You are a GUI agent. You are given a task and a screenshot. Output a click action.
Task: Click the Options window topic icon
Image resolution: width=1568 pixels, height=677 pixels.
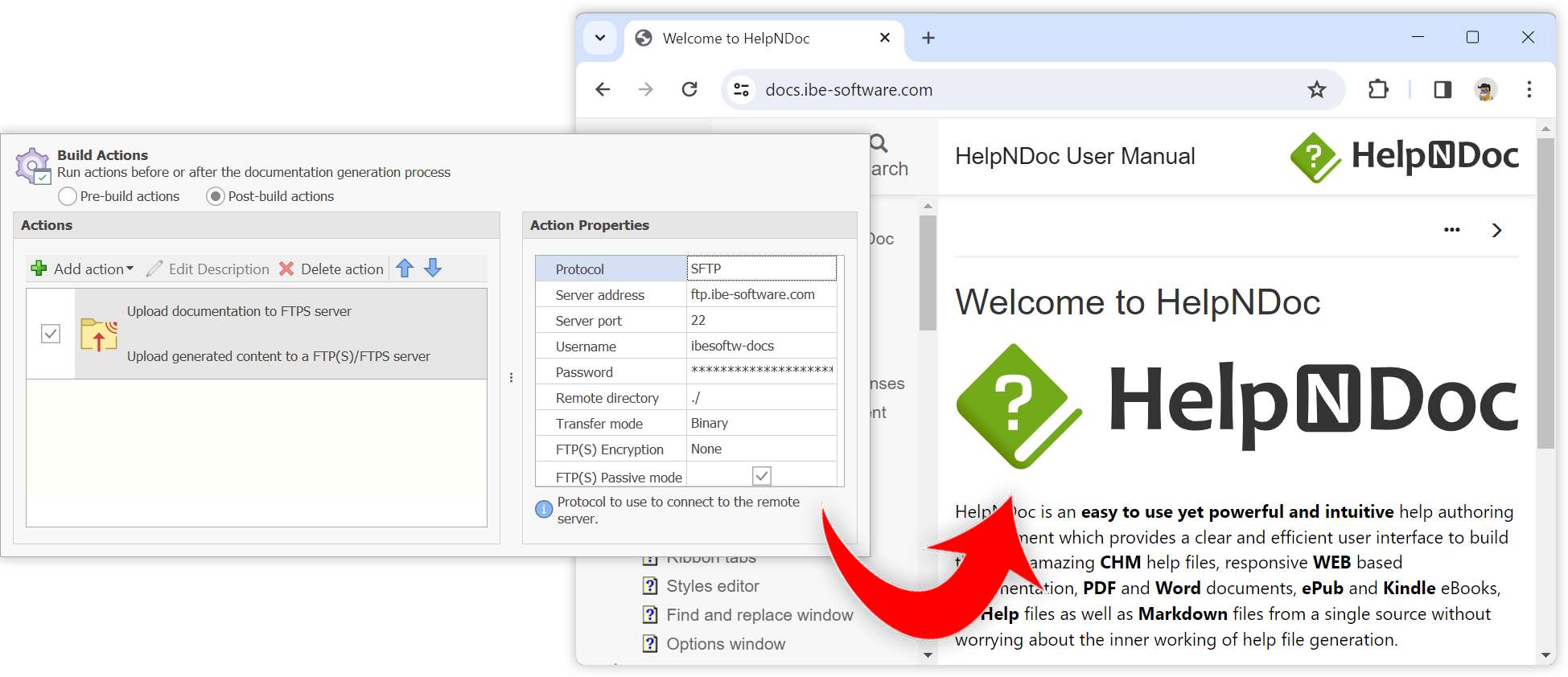[650, 644]
